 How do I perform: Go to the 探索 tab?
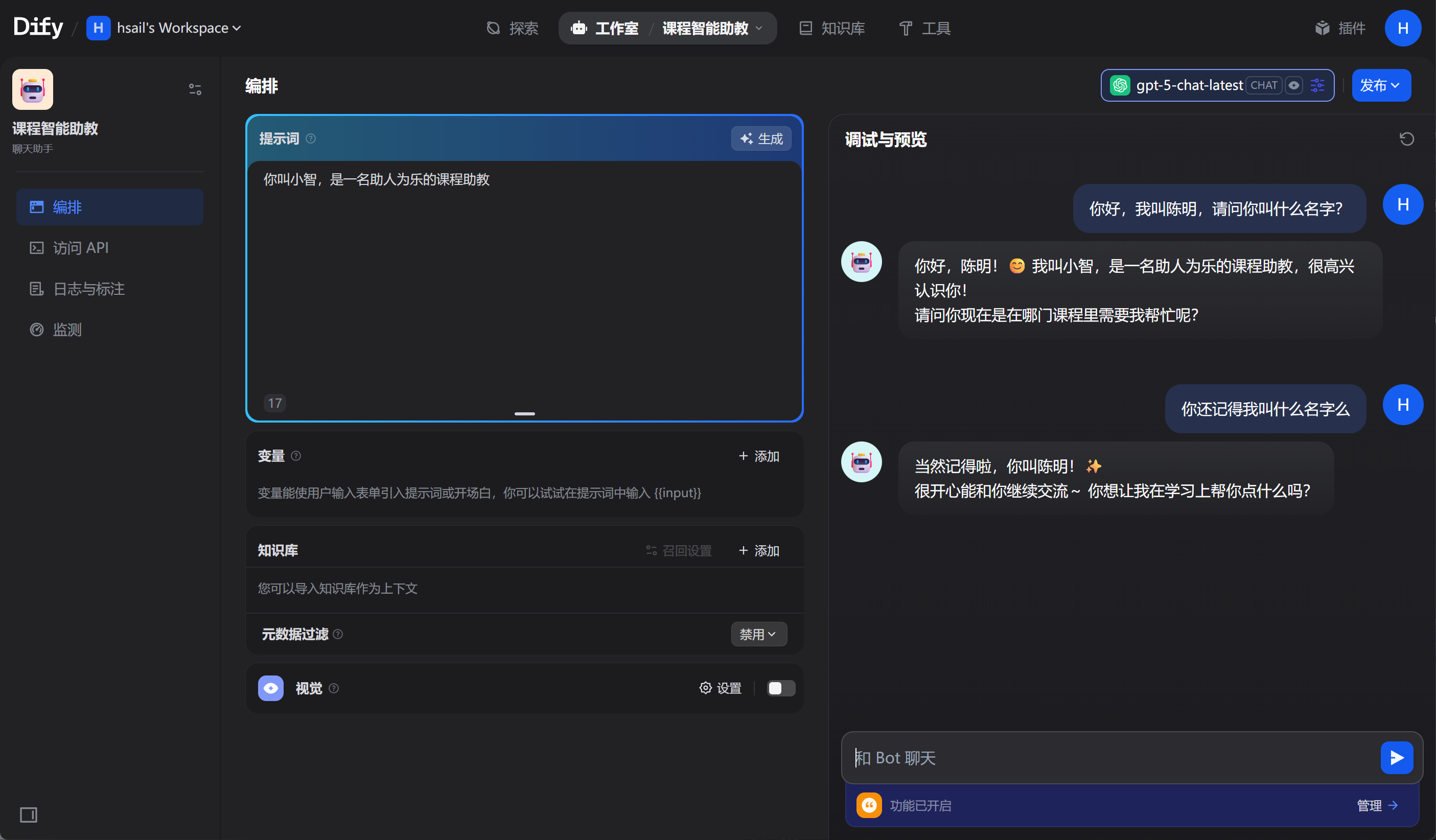coord(512,28)
